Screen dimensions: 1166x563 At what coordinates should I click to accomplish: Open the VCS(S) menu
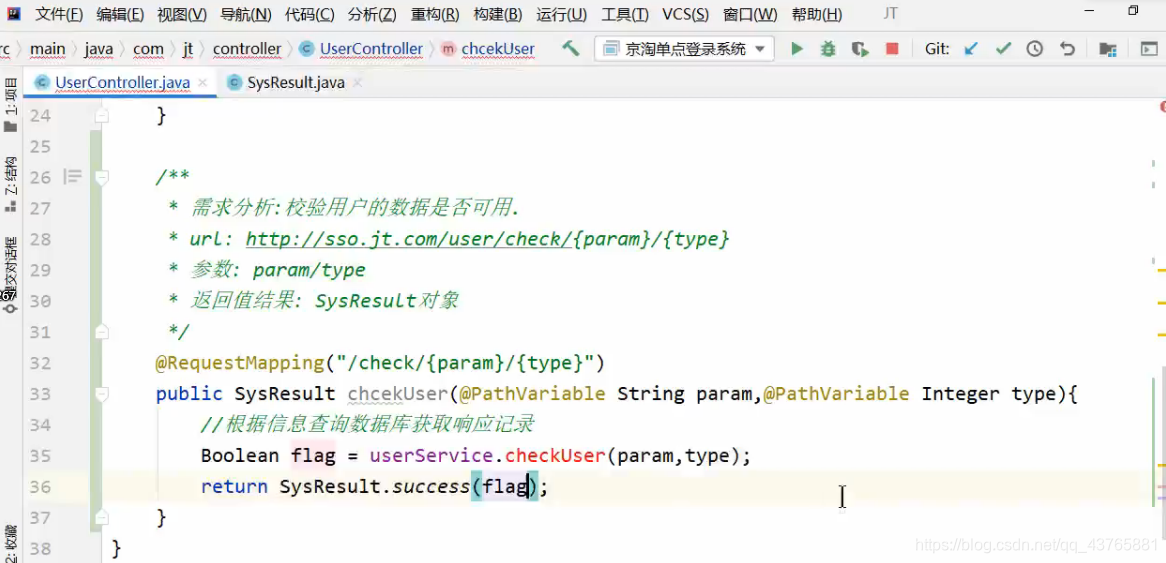pyautogui.click(x=686, y=14)
